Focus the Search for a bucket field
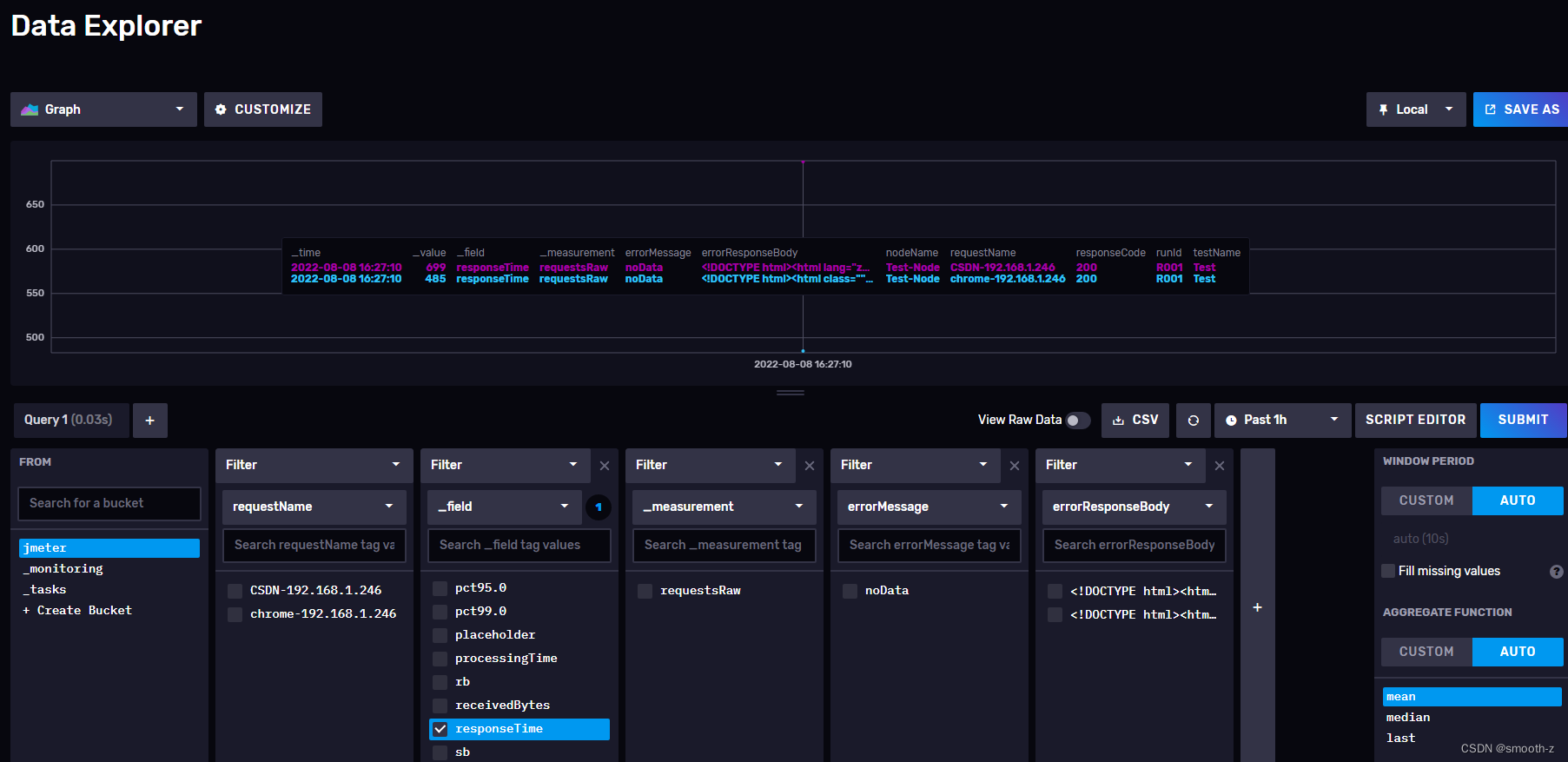The image size is (1568, 762). point(109,503)
